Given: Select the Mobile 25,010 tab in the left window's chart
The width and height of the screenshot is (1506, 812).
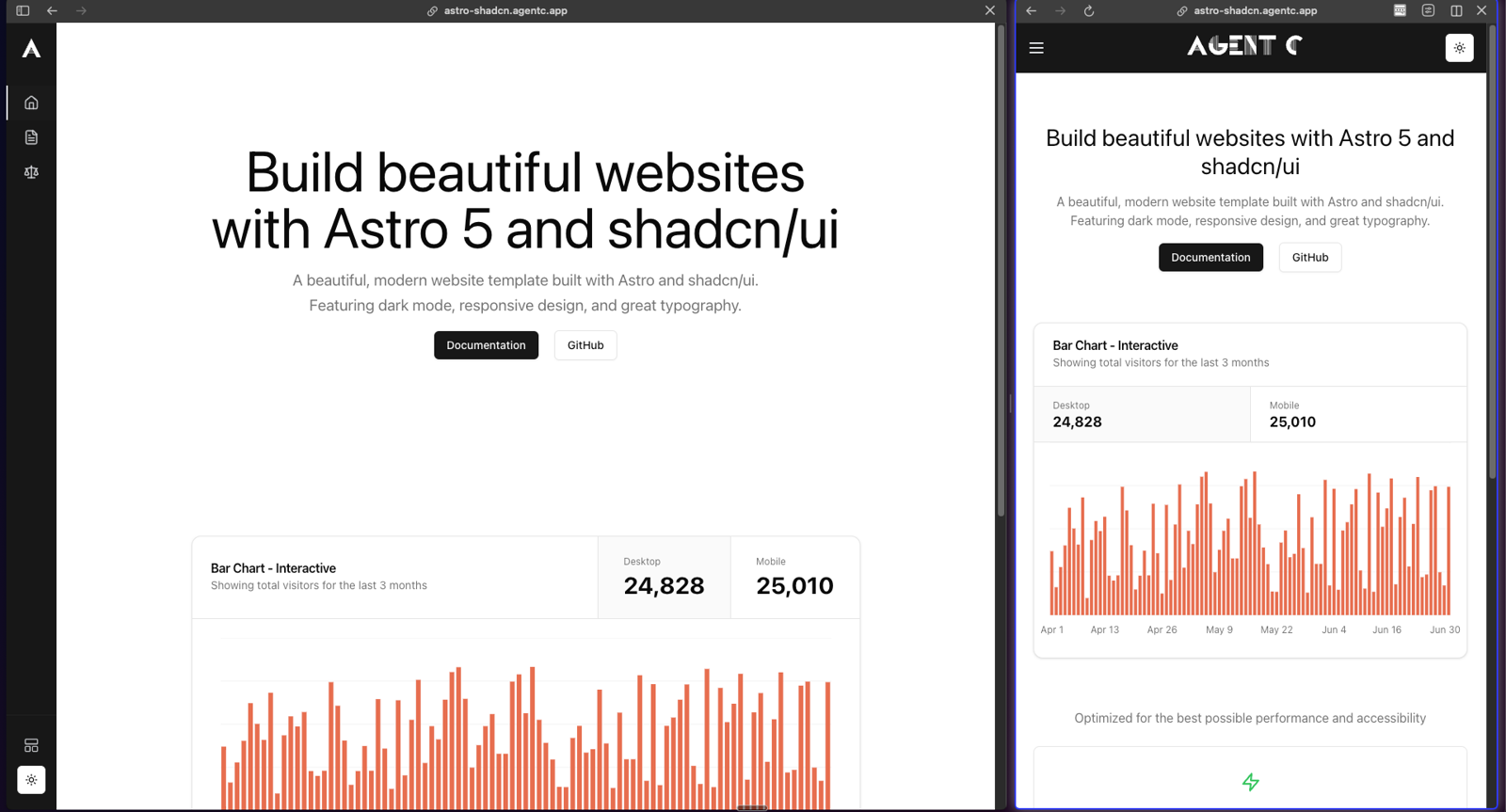Looking at the screenshot, I should (x=794, y=578).
